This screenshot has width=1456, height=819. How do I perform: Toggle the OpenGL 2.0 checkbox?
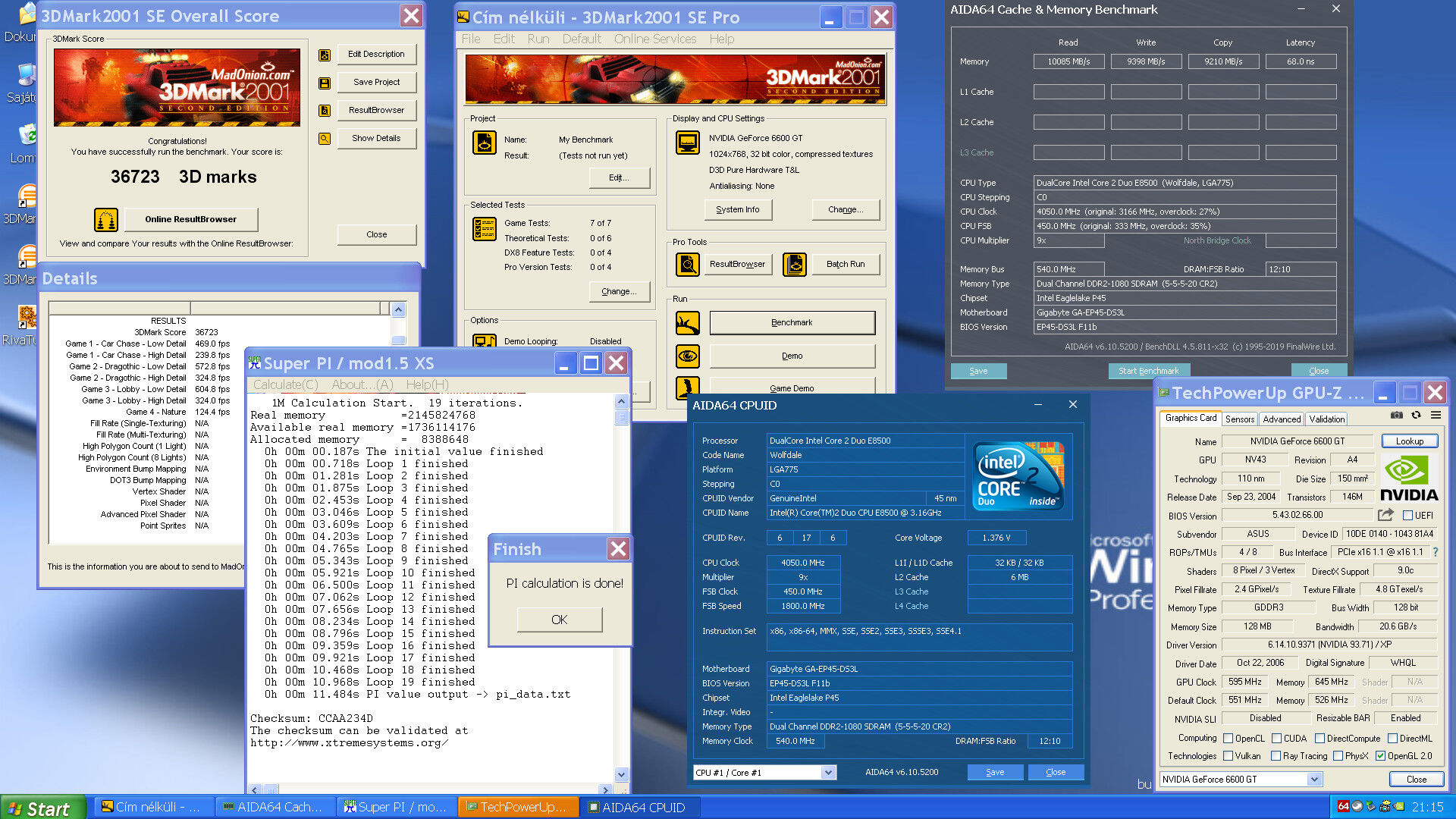[1380, 756]
